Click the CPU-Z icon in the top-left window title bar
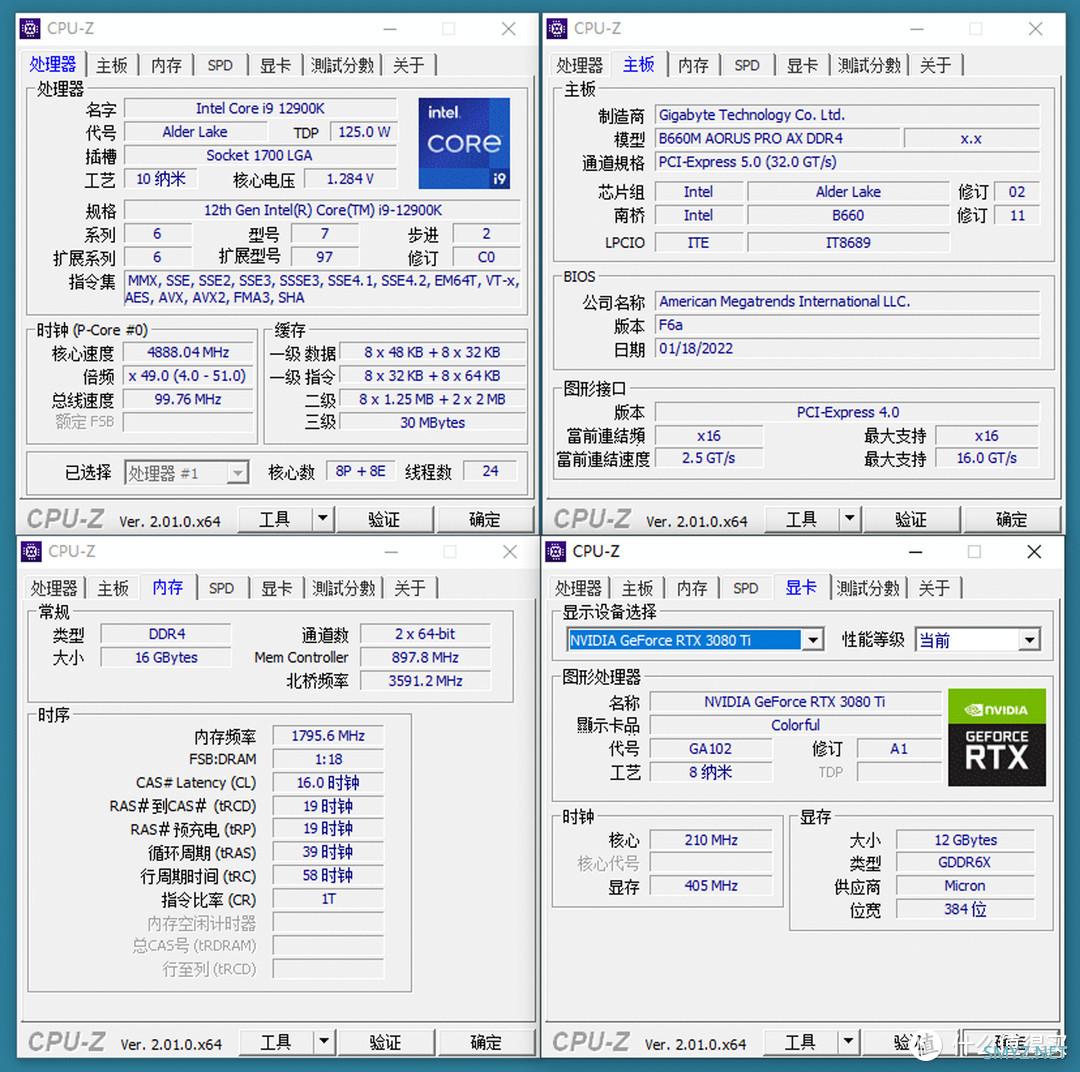This screenshot has width=1080, height=1072. pyautogui.click(x=30, y=29)
